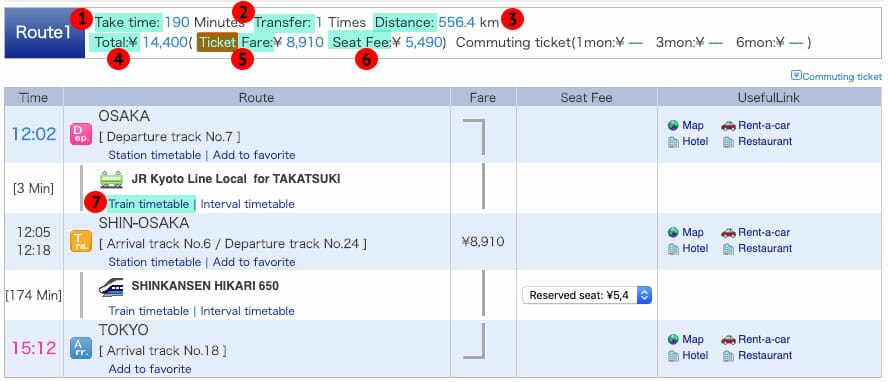
Task: Click the total amount 14,400
Action: coord(164,42)
